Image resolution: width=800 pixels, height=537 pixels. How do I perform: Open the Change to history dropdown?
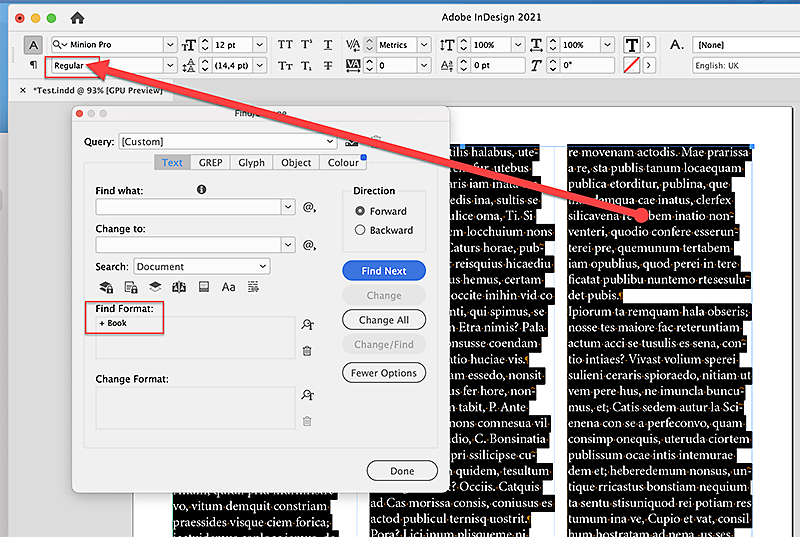pos(288,245)
